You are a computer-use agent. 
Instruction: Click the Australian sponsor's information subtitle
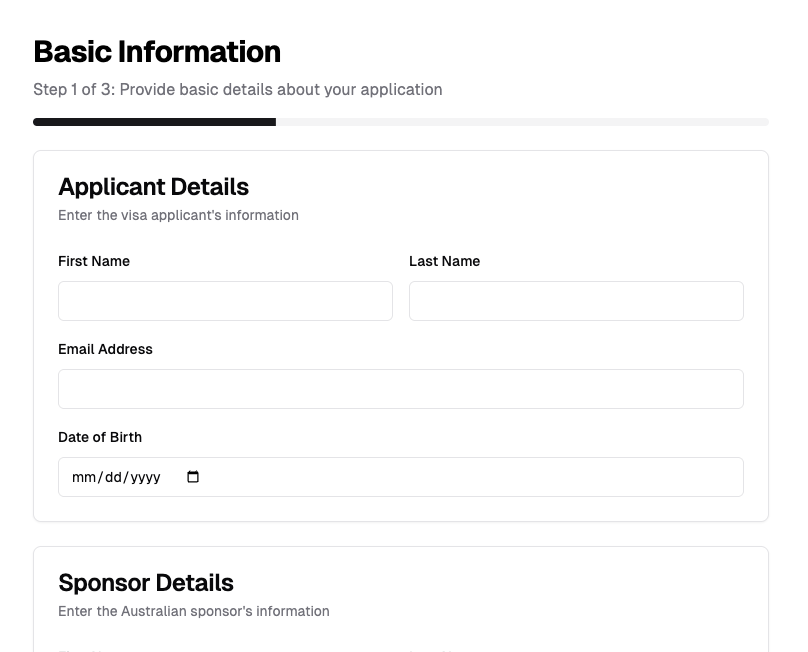[x=193, y=611]
